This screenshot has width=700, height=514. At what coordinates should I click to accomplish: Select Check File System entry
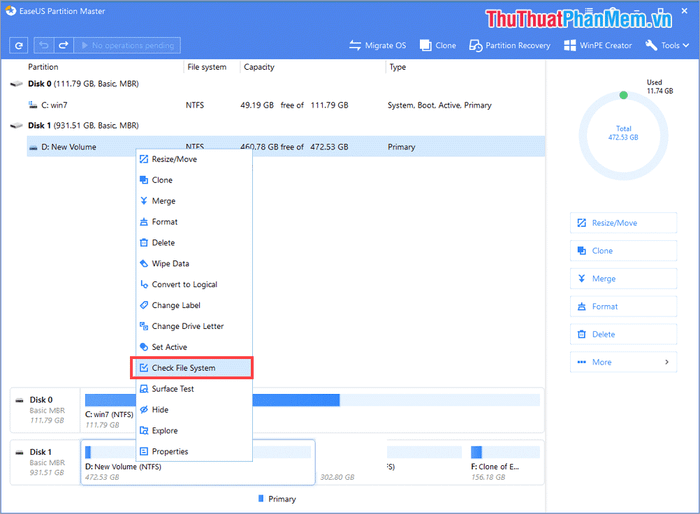pyautogui.click(x=192, y=368)
